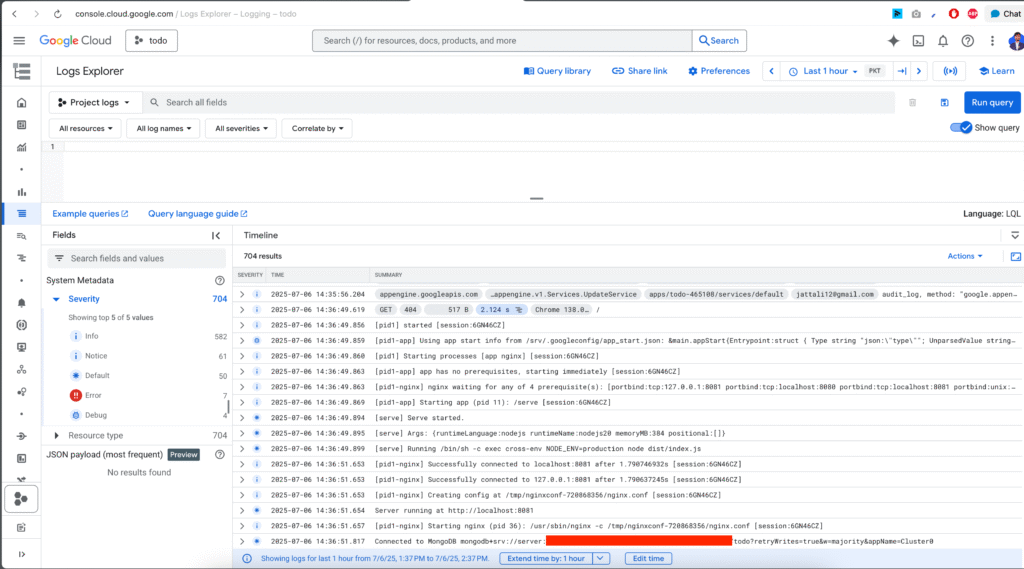The image size is (1024, 569).
Task: Click Extend time by: 1 hour button
Action: [x=546, y=559]
